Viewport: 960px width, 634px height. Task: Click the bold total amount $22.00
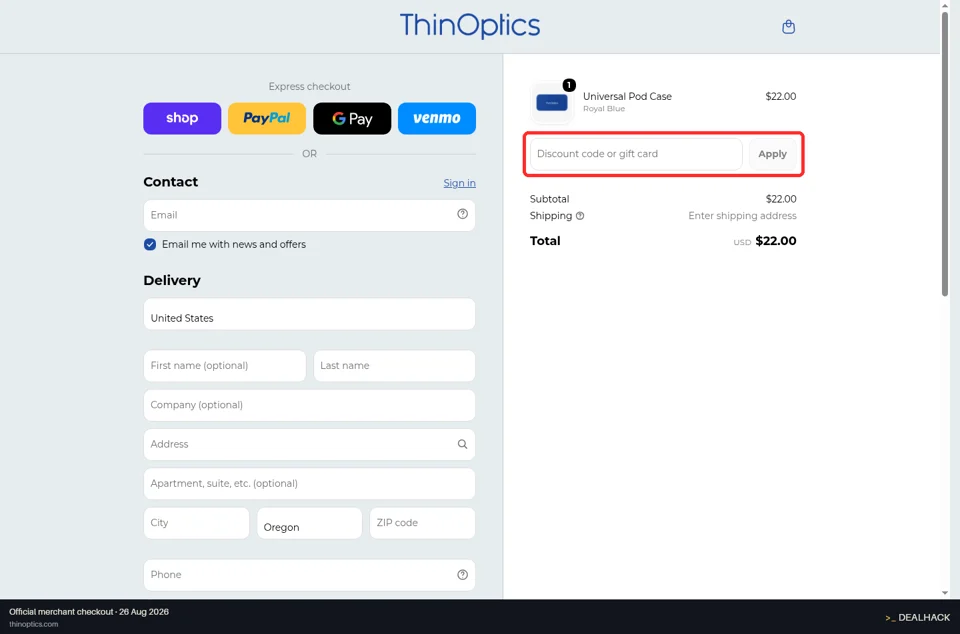coord(776,241)
